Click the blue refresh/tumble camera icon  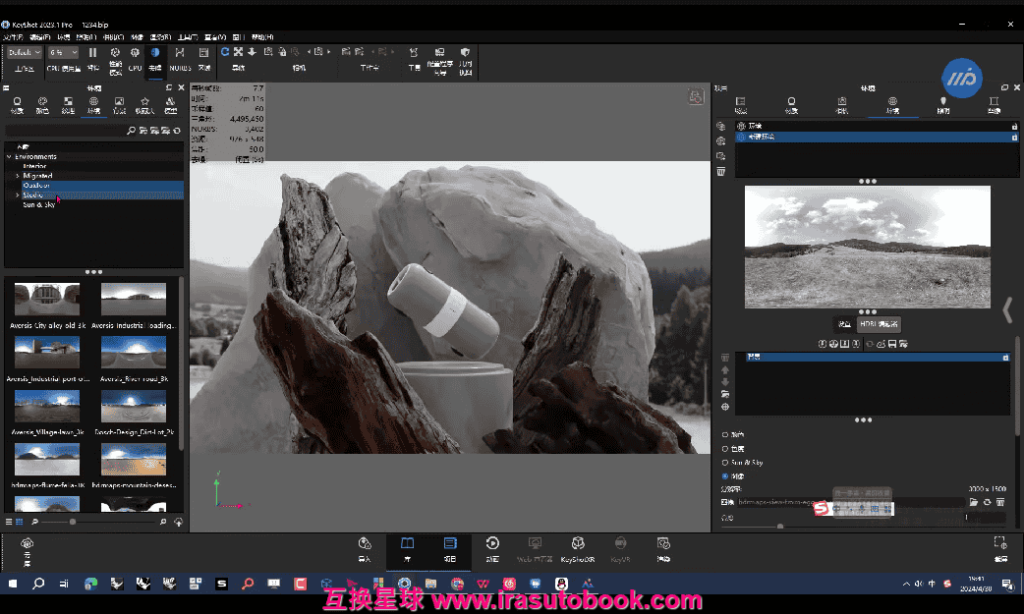tap(225, 52)
